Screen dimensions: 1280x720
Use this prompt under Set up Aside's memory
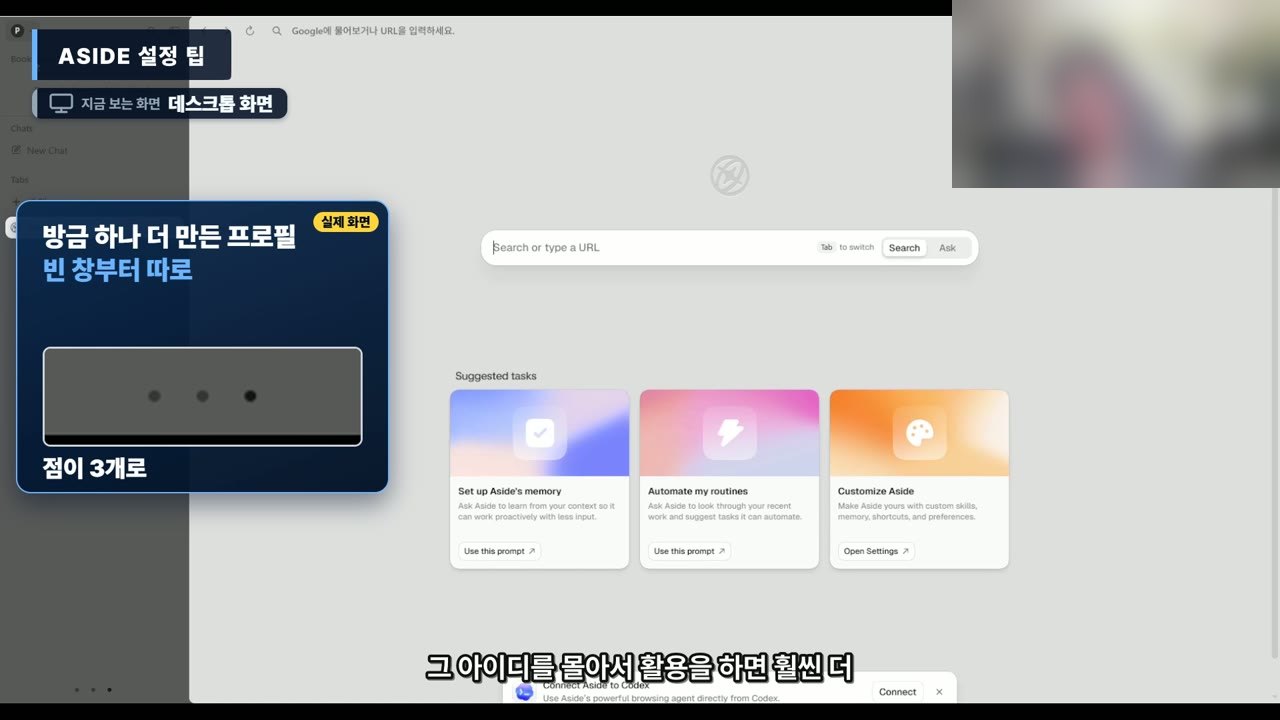pyautogui.click(x=500, y=551)
